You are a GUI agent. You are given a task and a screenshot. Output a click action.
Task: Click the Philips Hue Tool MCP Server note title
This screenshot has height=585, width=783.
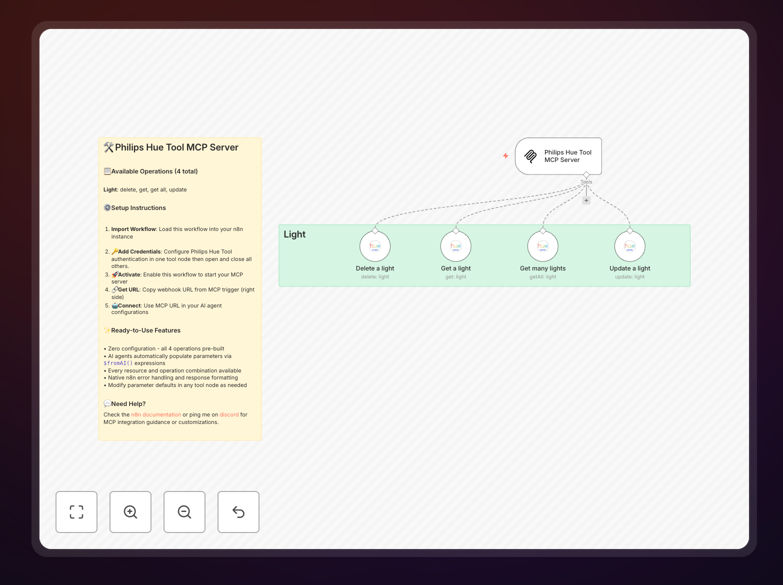pyautogui.click(x=171, y=147)
